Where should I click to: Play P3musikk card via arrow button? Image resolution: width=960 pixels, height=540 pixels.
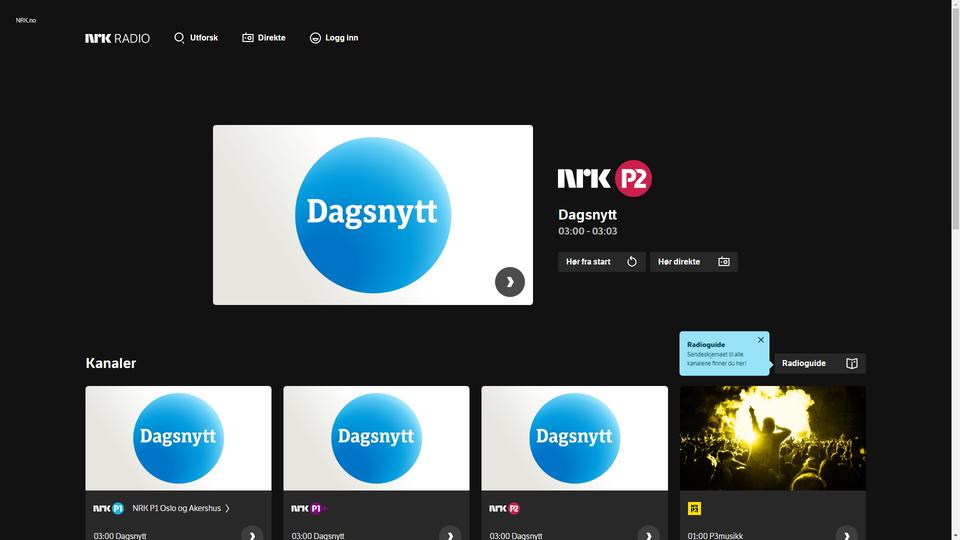tap(847, 534)
